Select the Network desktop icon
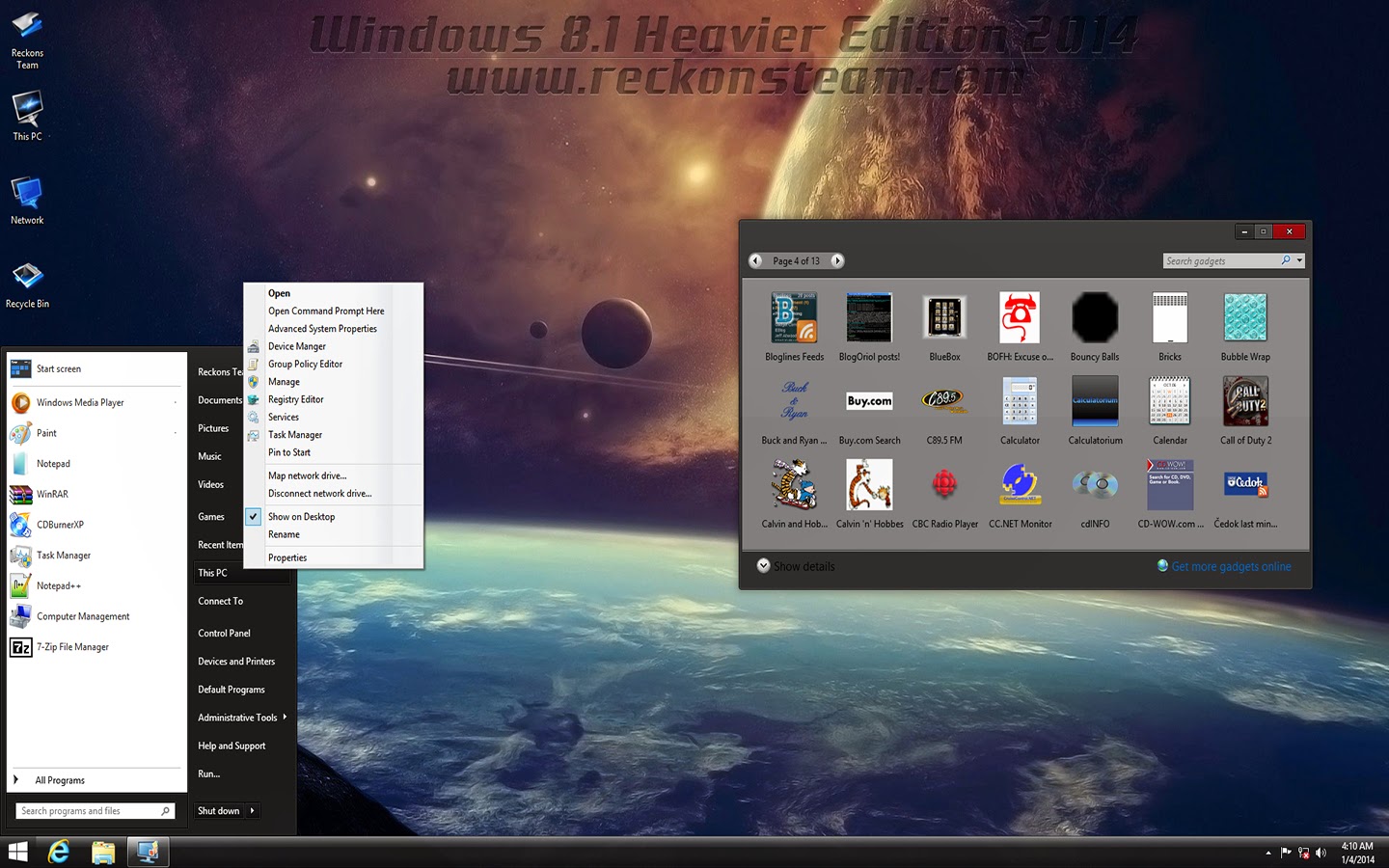Viewport: 1389px width, 868px height. pyautogui.click(x=27, y=201)
